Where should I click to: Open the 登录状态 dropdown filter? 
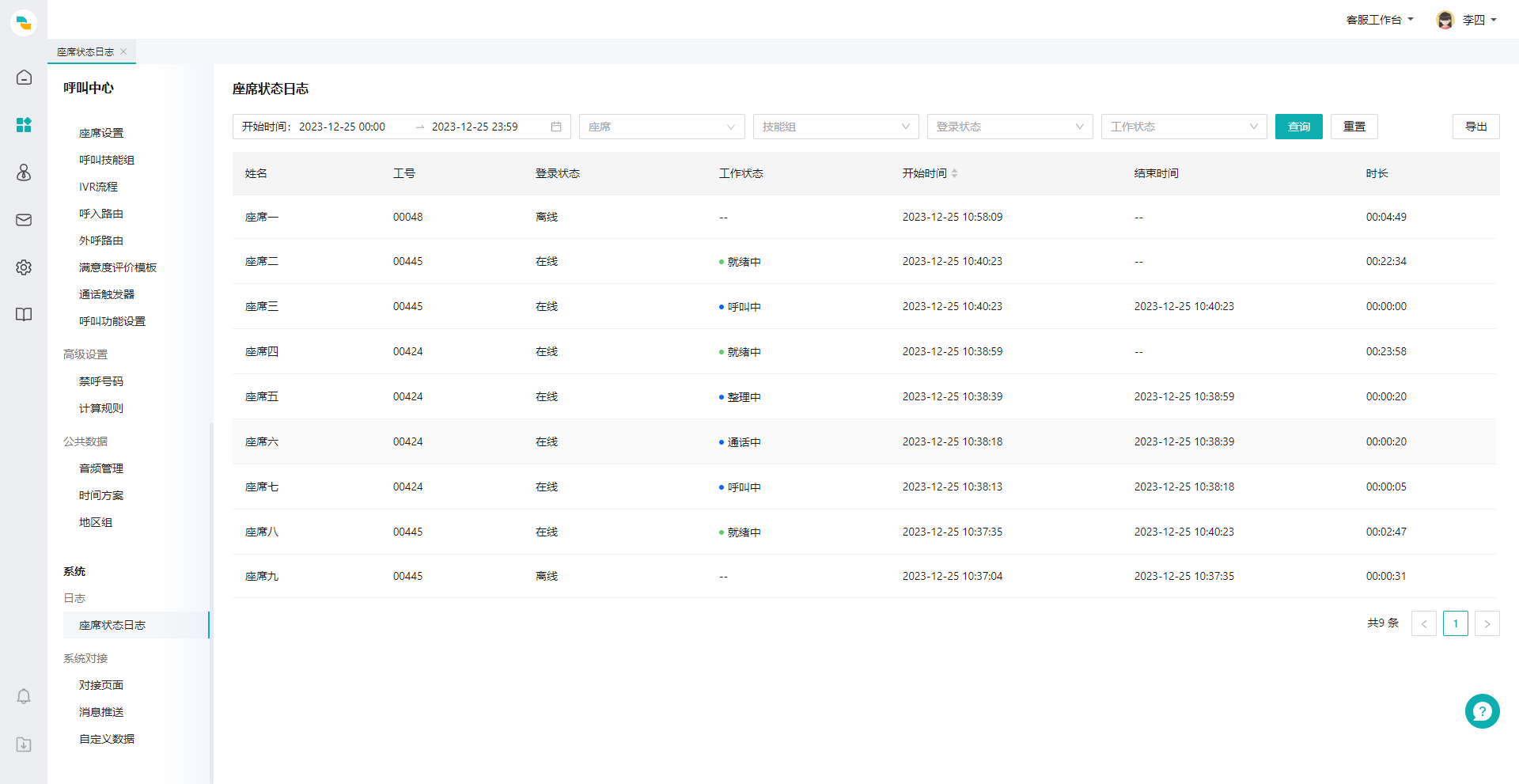(1010, 127)
